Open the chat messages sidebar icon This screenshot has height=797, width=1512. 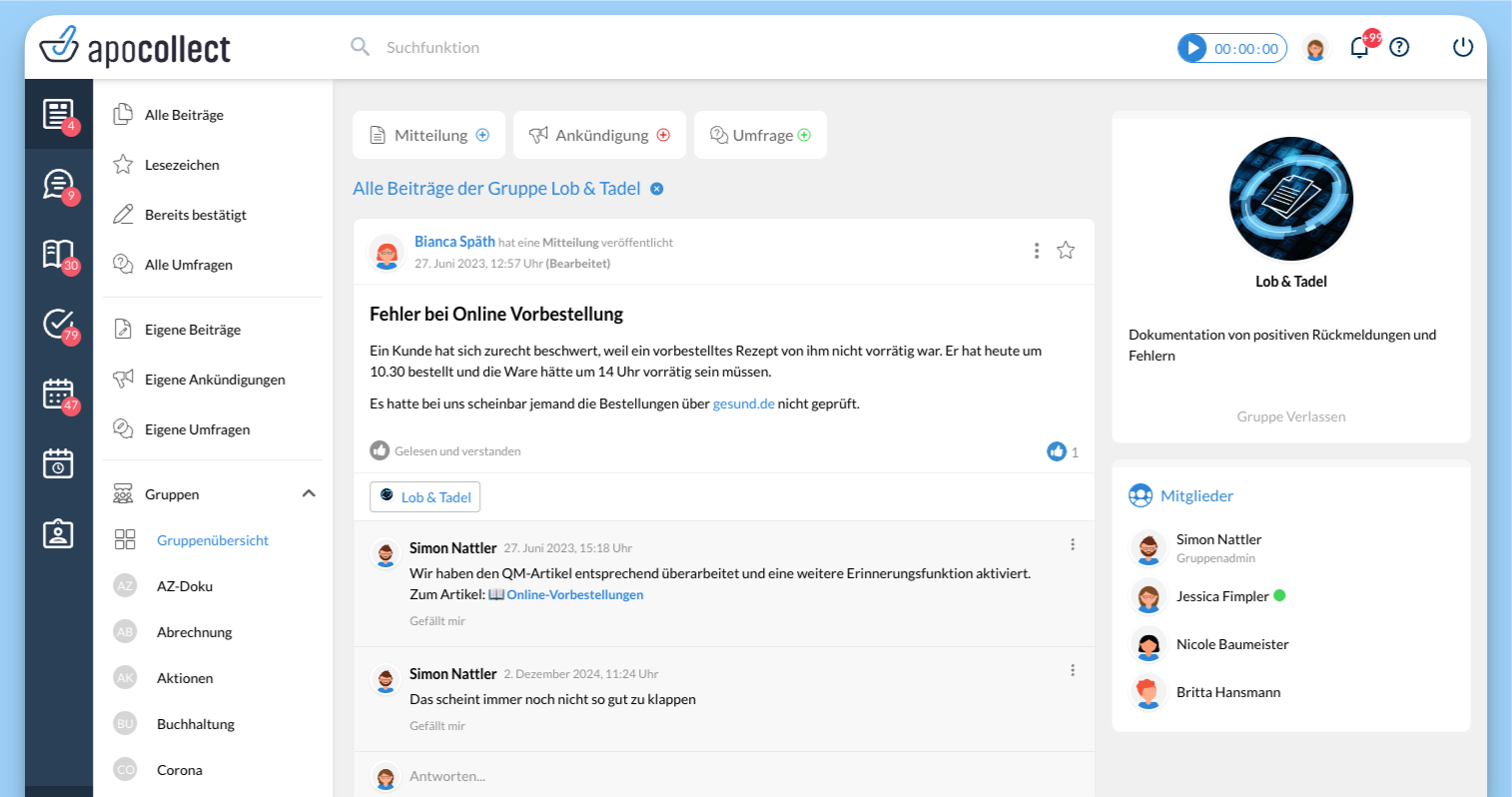coord(58,184)
